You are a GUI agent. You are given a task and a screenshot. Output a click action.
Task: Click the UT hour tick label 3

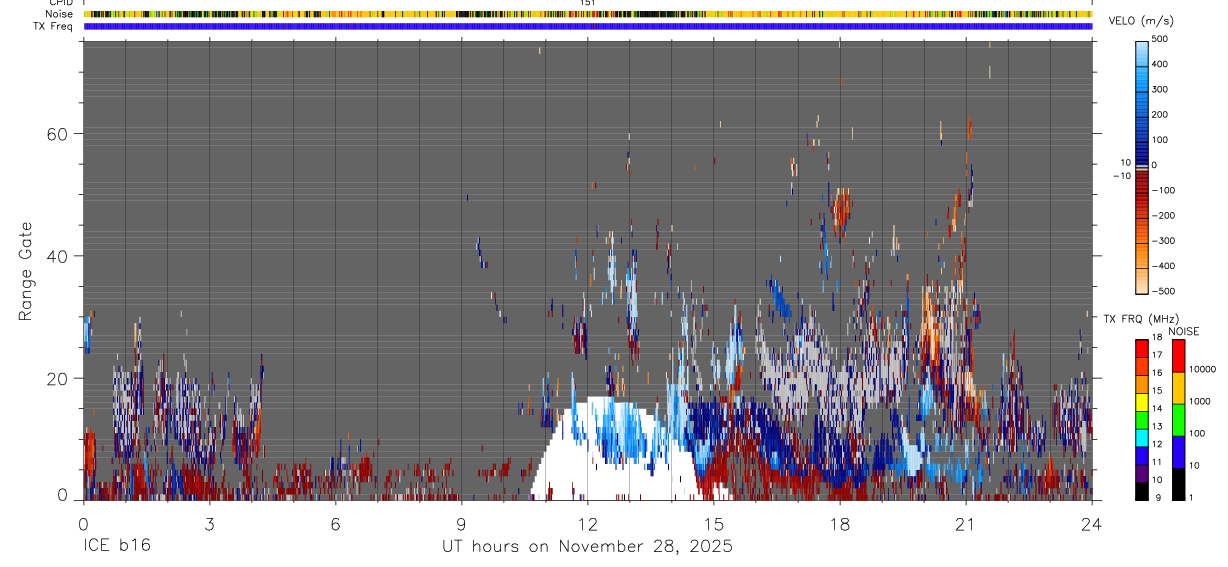(x=209, y=523)
